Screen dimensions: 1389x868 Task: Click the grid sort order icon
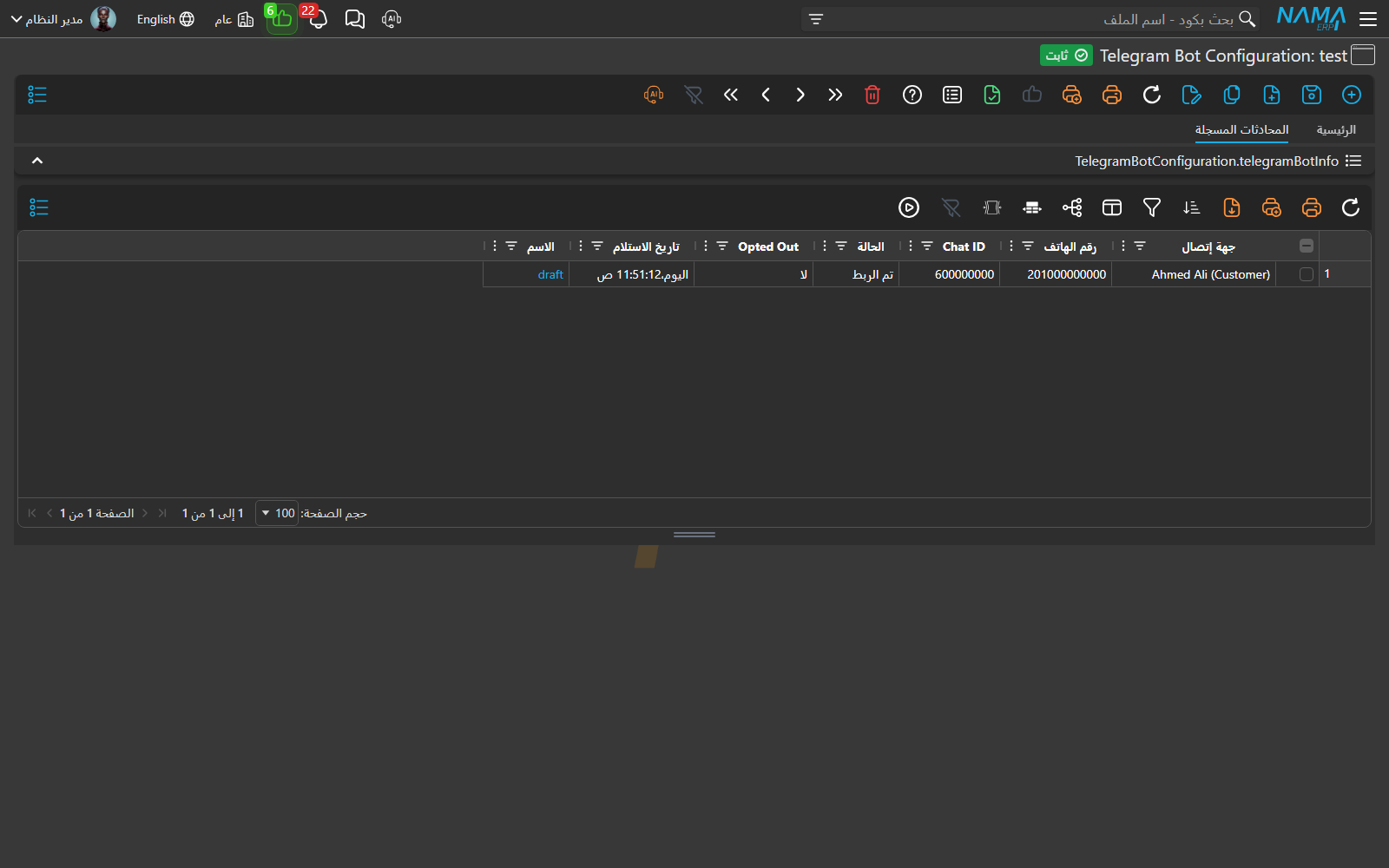1192,207
